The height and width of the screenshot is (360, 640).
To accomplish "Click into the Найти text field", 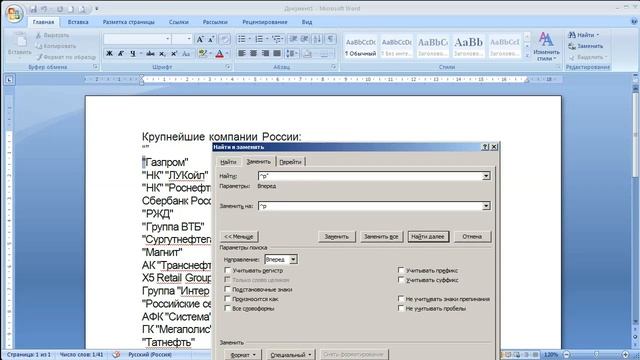I will coord(370,176).
